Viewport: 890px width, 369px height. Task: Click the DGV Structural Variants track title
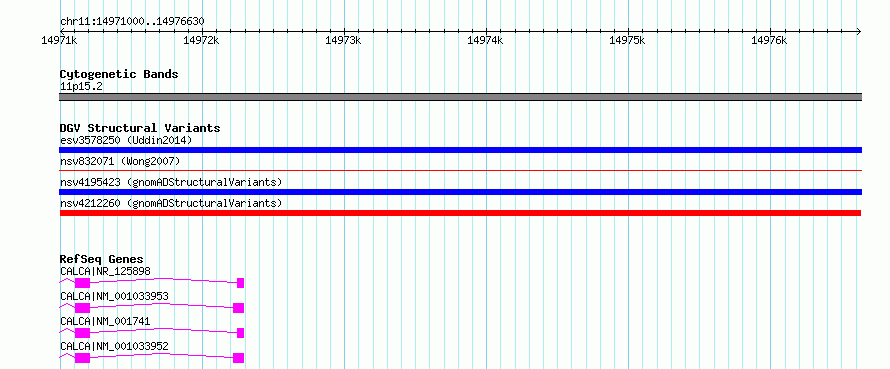[x=140, y=128]
